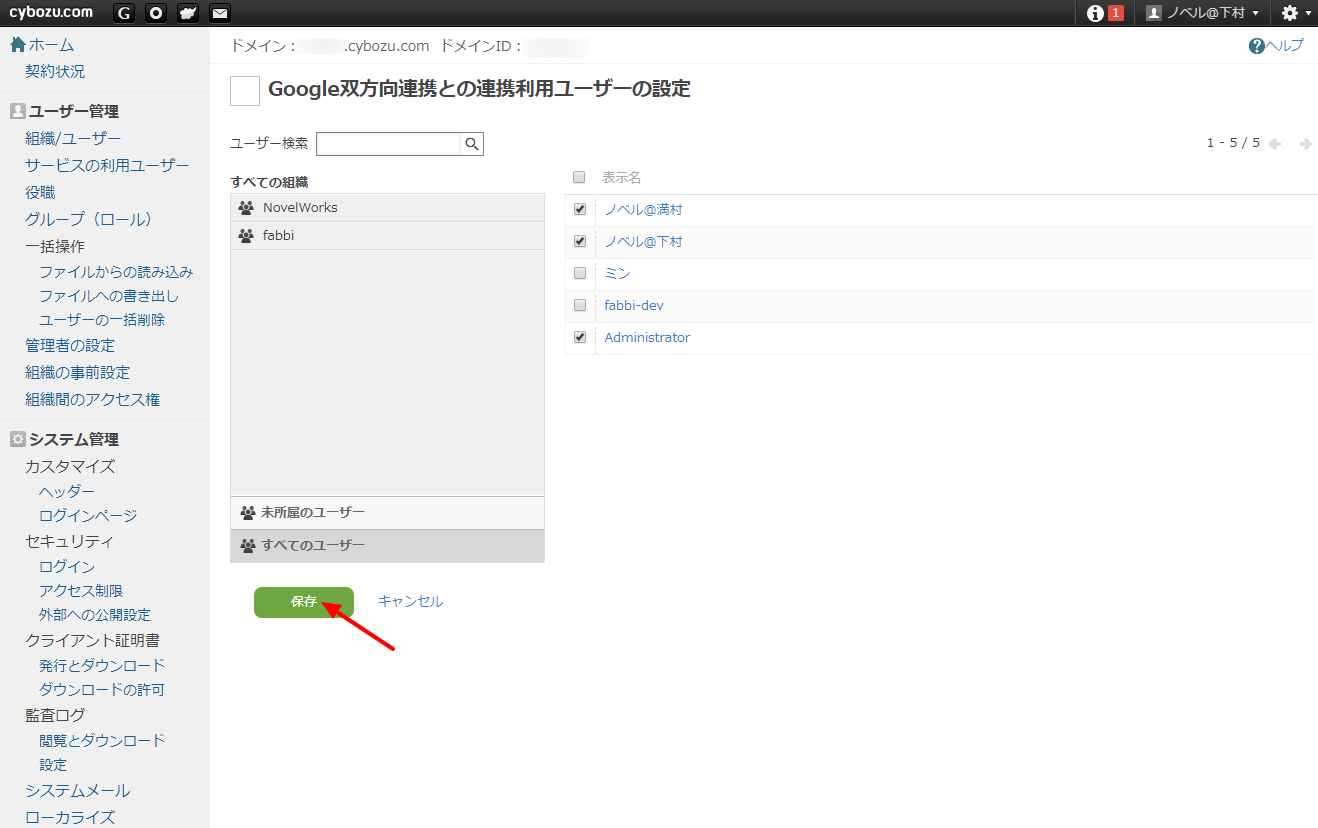Image resolution: width=1318 pixels, height=828 pixels.
Task: Open the ヘルプ help link
Action: (x=1276, y=46)
